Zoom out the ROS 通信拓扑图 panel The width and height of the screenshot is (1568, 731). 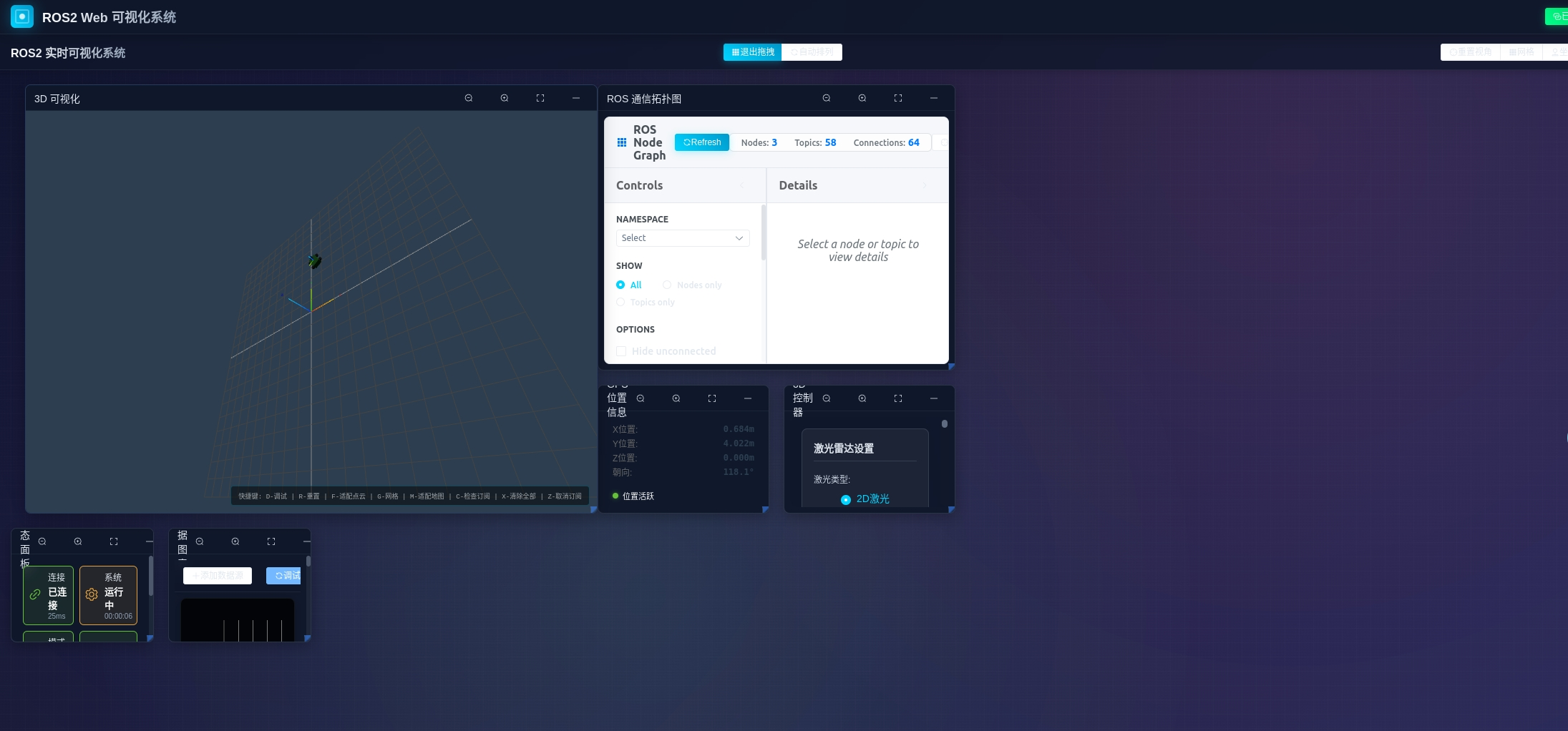coord(827,98)
